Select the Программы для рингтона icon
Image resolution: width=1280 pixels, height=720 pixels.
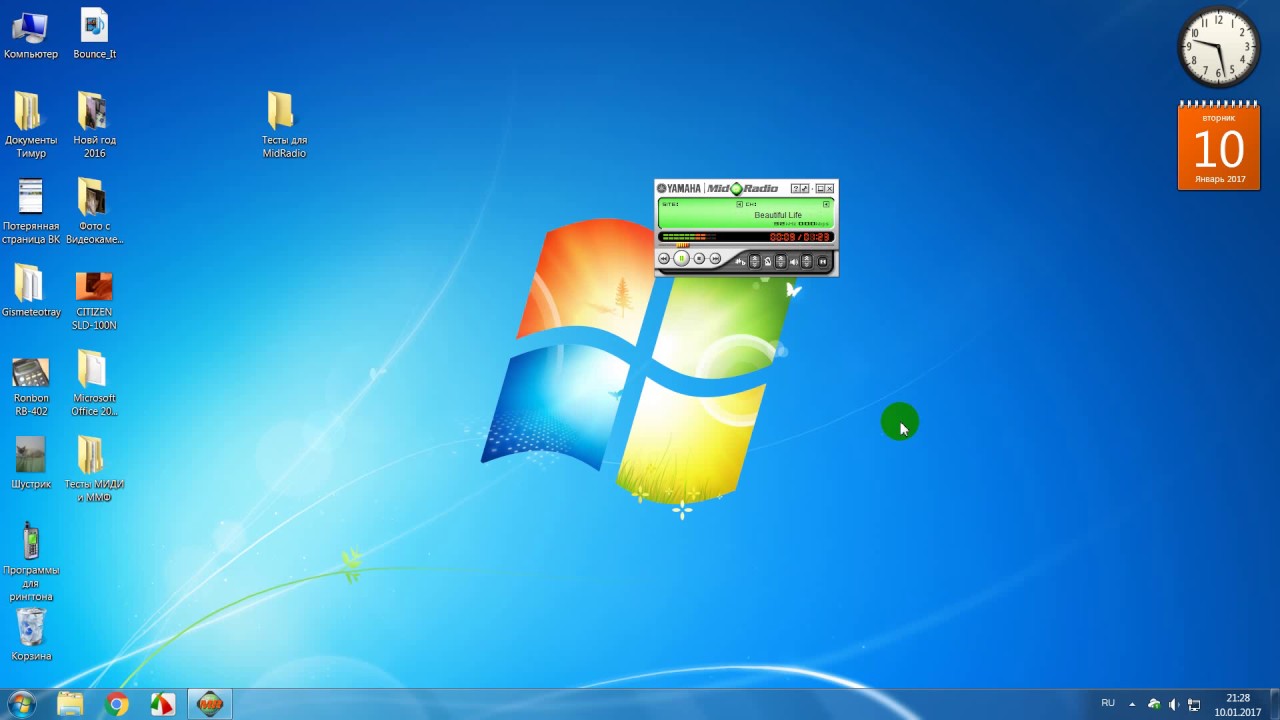[31, 563]
